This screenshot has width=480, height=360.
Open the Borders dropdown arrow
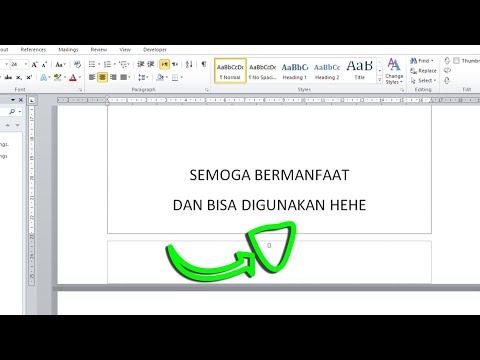(x=182, y=78)
